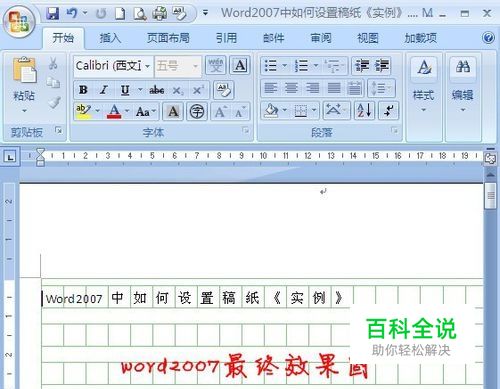Run spelling and grammar check icon

[x=180, y=14]
